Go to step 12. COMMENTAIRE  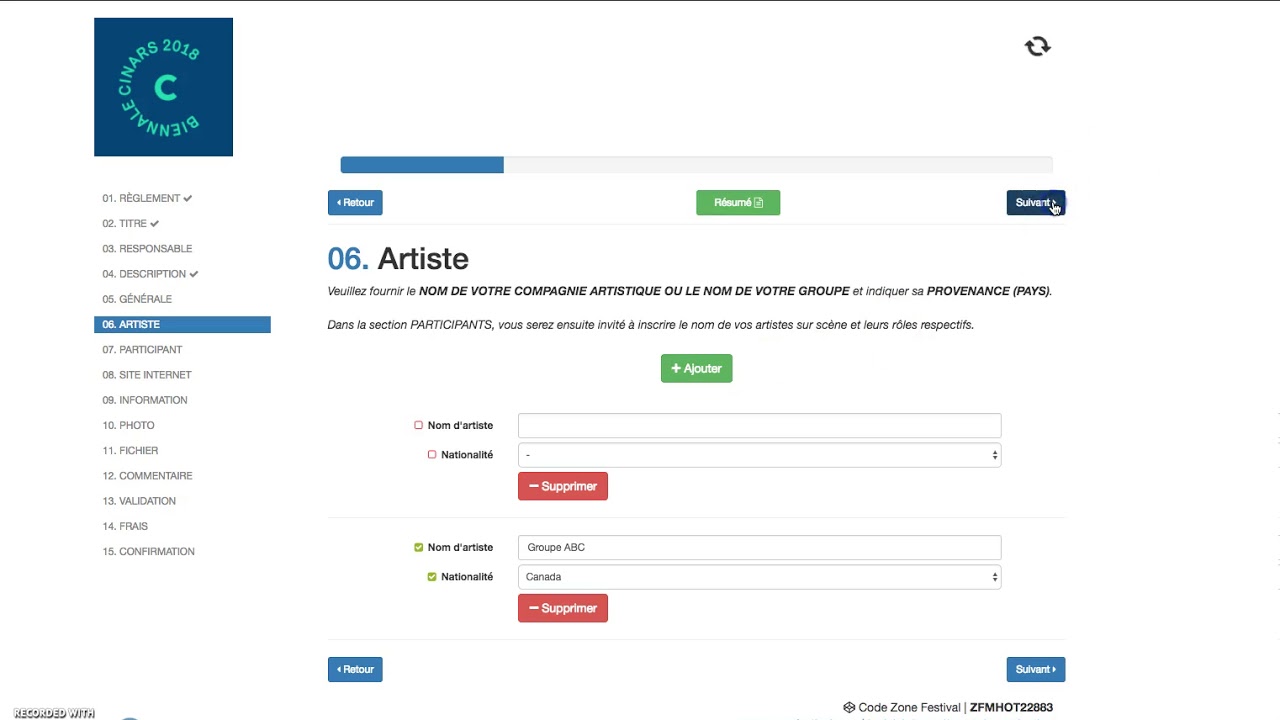tap(147, 475)
